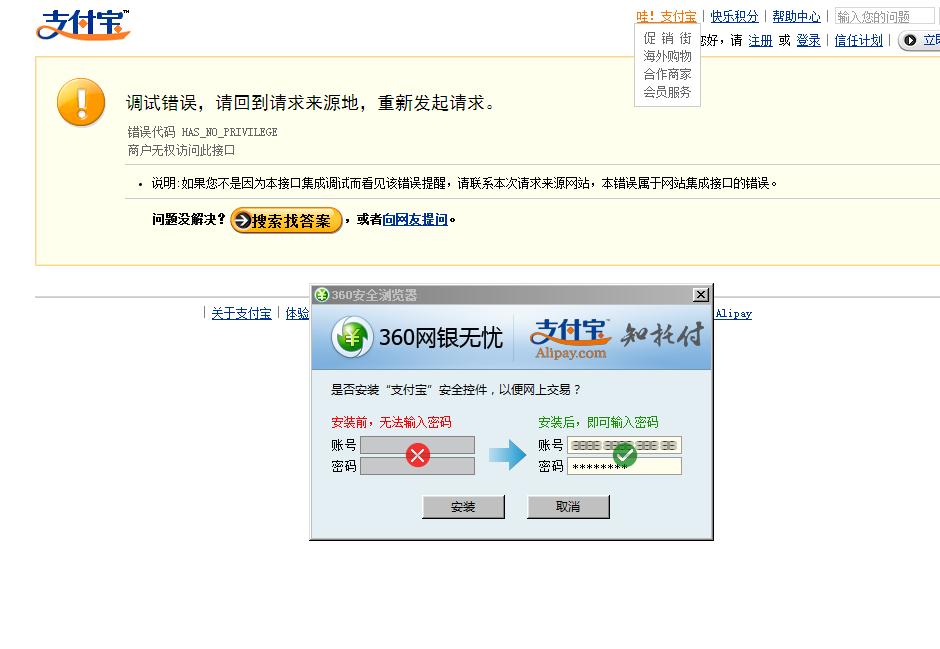The width and height of the screenshot is (940, 649).
Task: Open the 关于支付宝 footer link
Action: click(241, 313)
